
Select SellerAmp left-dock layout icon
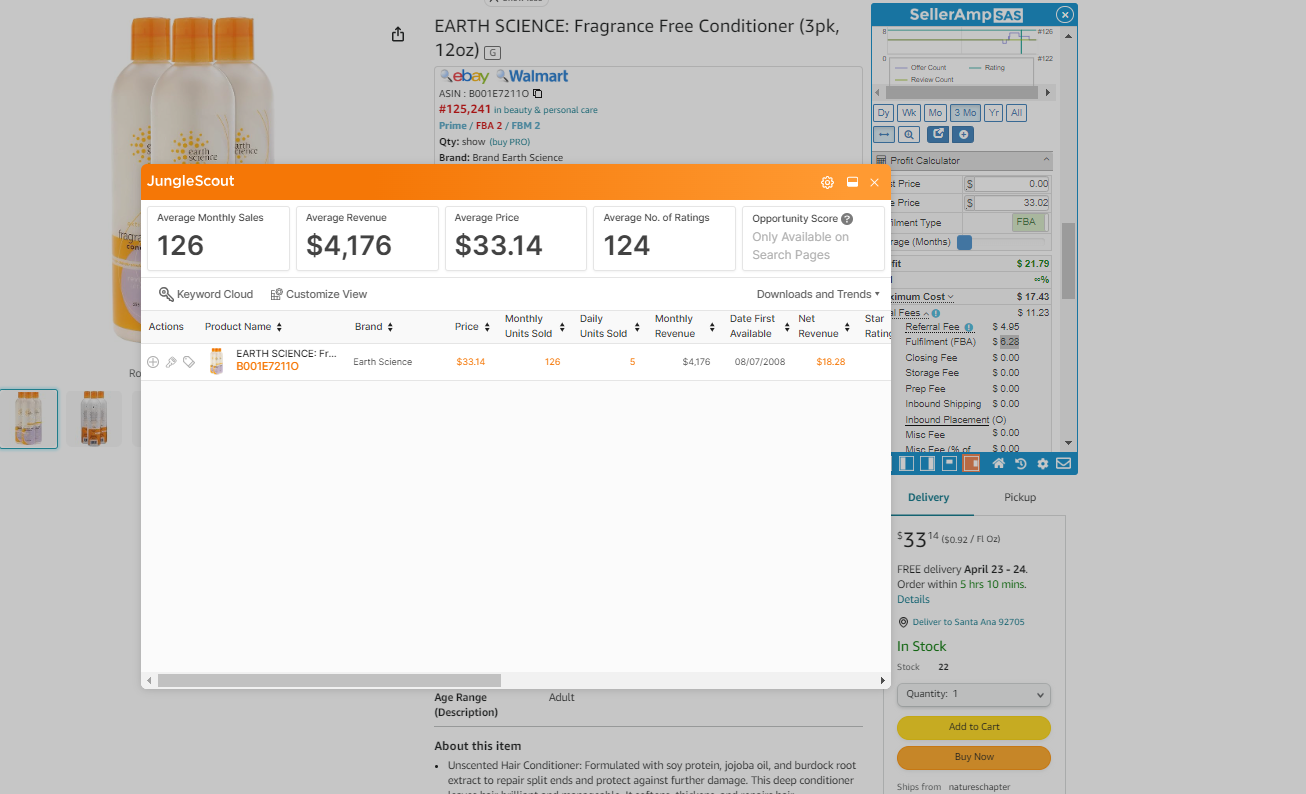[906, 464]
